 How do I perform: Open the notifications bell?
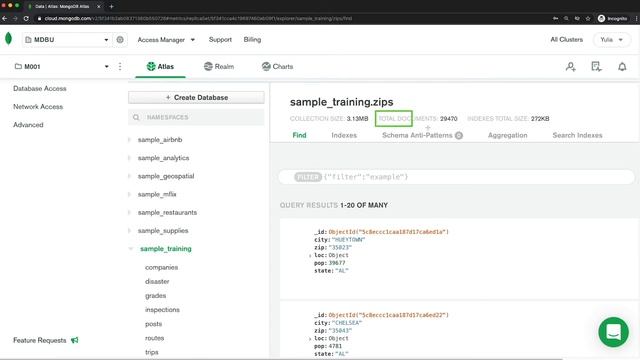point(622,67)
